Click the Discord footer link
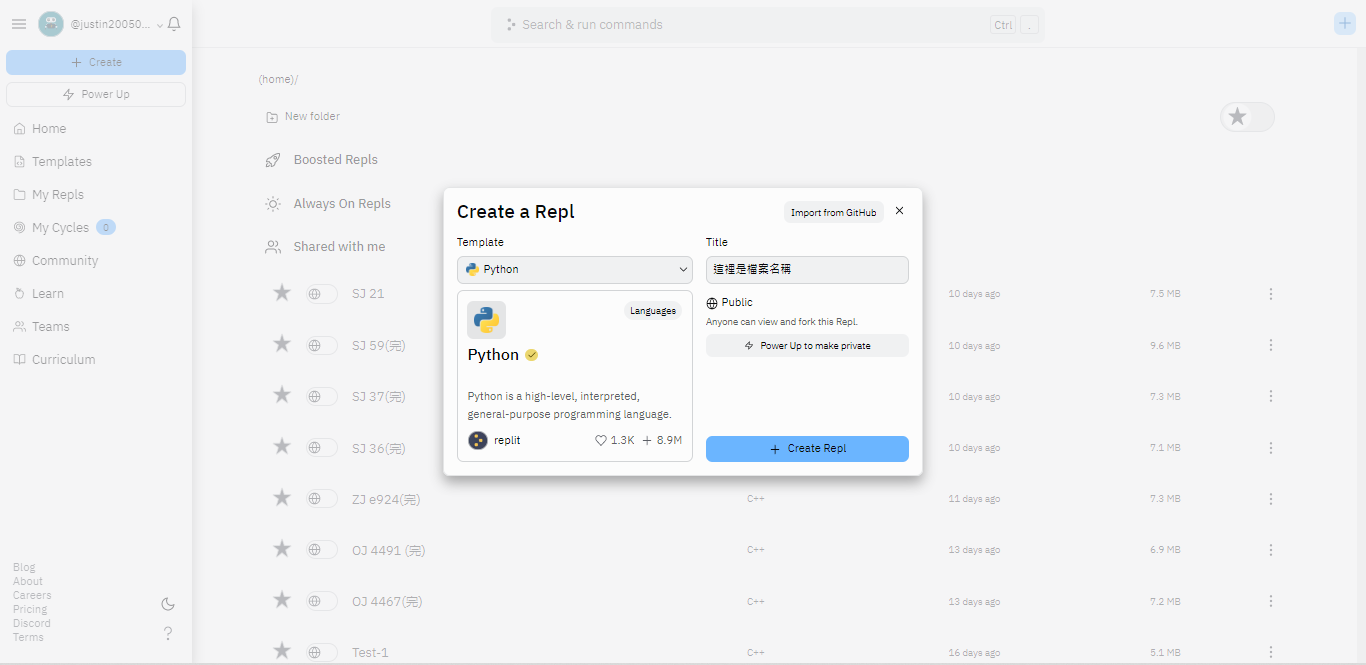Image resolution: width=1366 pixels, height=665 pixels. 32,623
